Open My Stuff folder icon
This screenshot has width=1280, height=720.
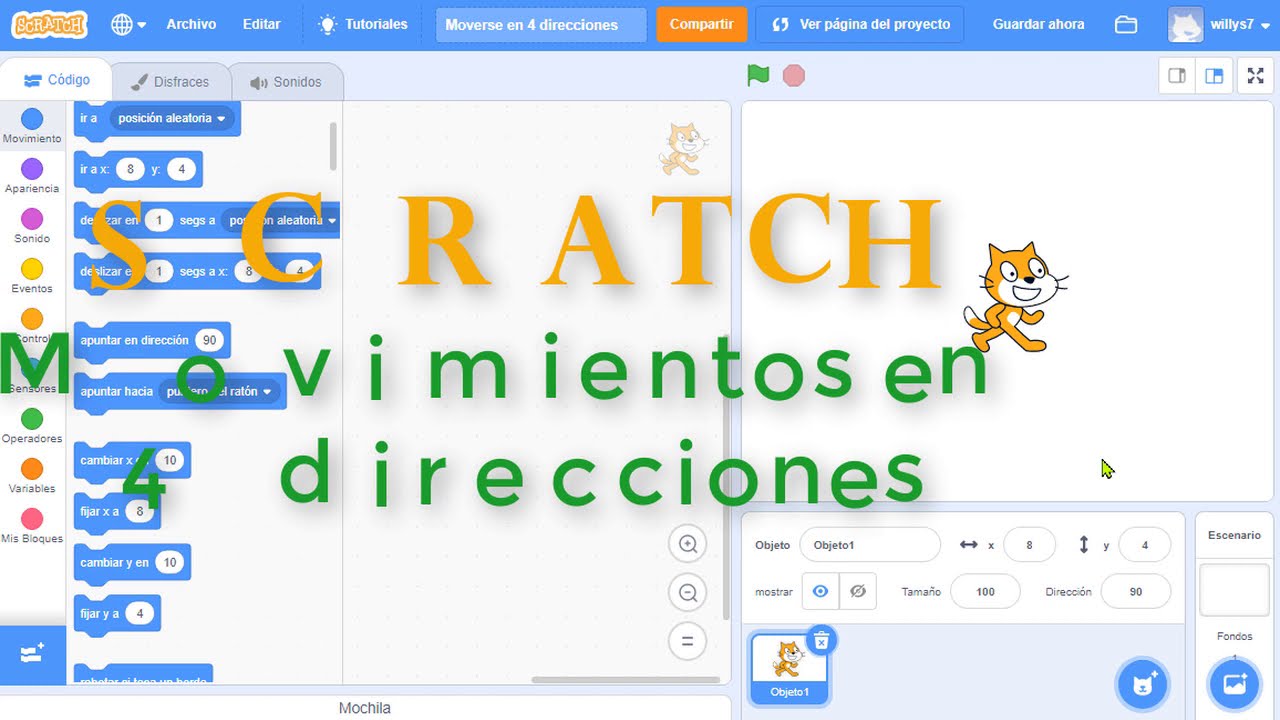pyautogui.click(x=1126, y=24)
